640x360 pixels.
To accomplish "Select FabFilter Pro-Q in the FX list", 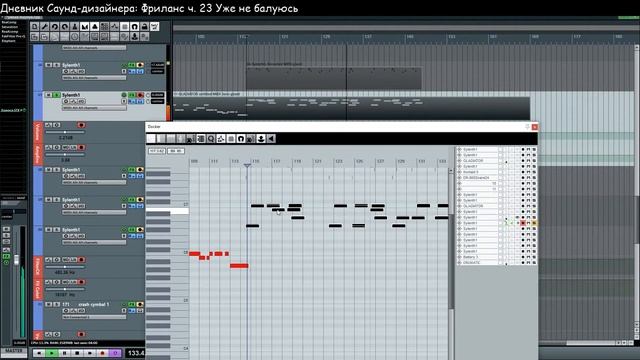I will pos(13,36).
